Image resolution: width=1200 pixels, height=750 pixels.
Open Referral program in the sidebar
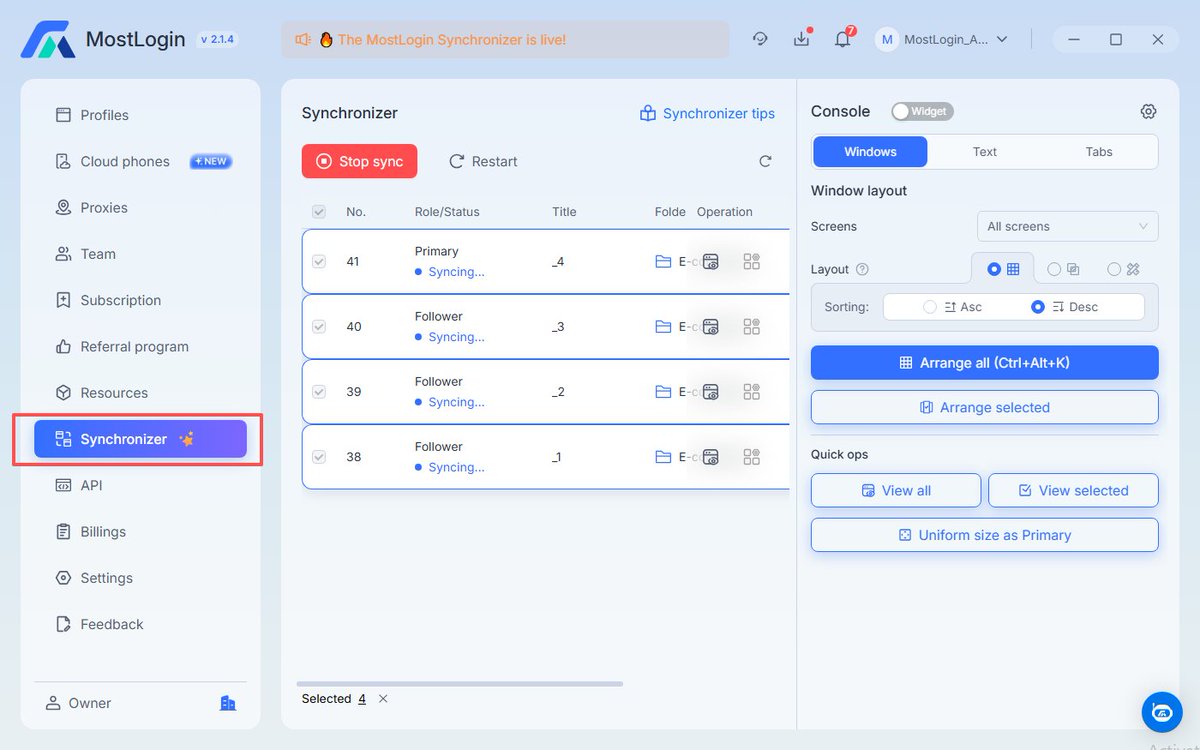[140, 347]
